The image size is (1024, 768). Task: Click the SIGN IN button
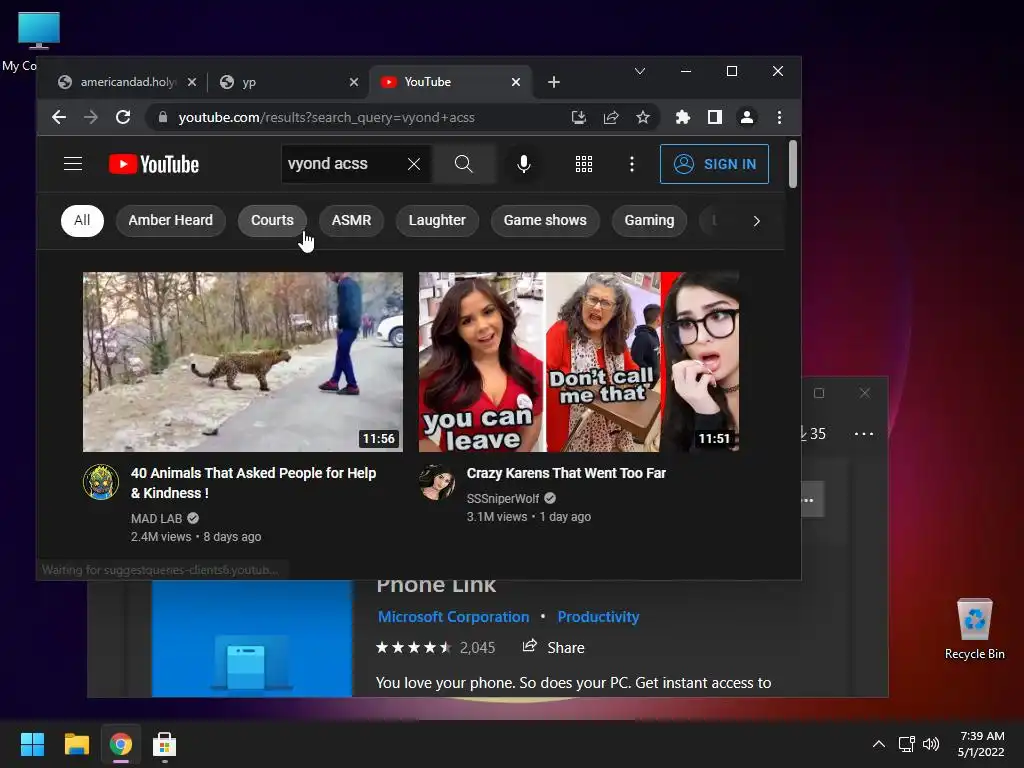pyautogui.click(x=714, y=164)
